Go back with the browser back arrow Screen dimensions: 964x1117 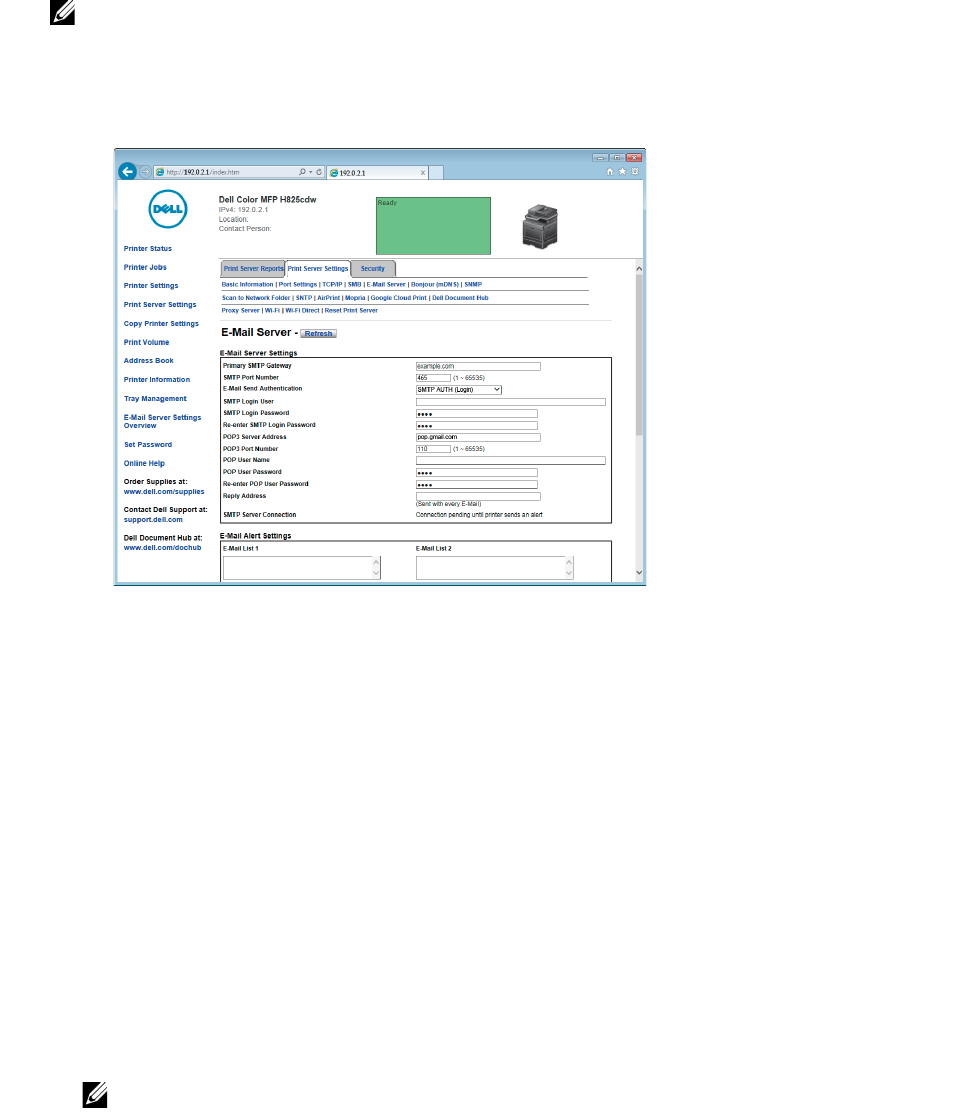pos(128,172)
